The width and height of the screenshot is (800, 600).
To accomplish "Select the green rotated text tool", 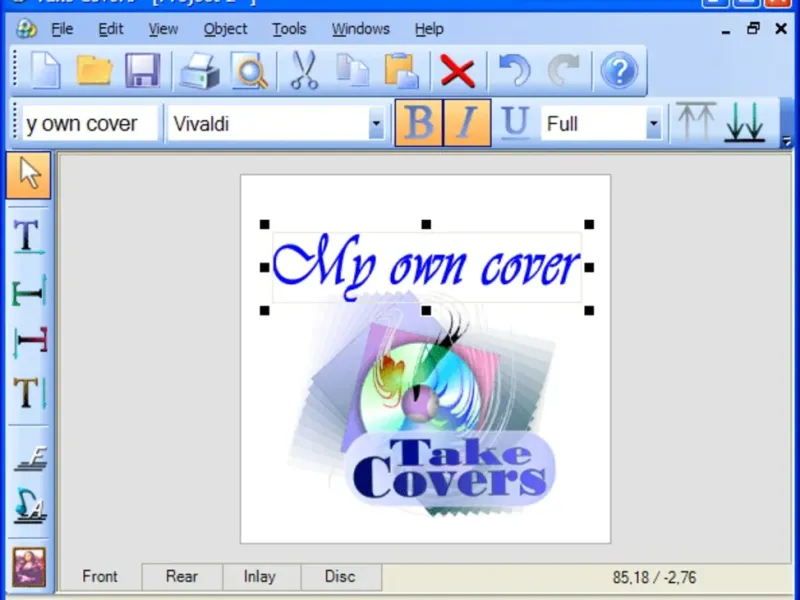I will click(x=29, y=291).
